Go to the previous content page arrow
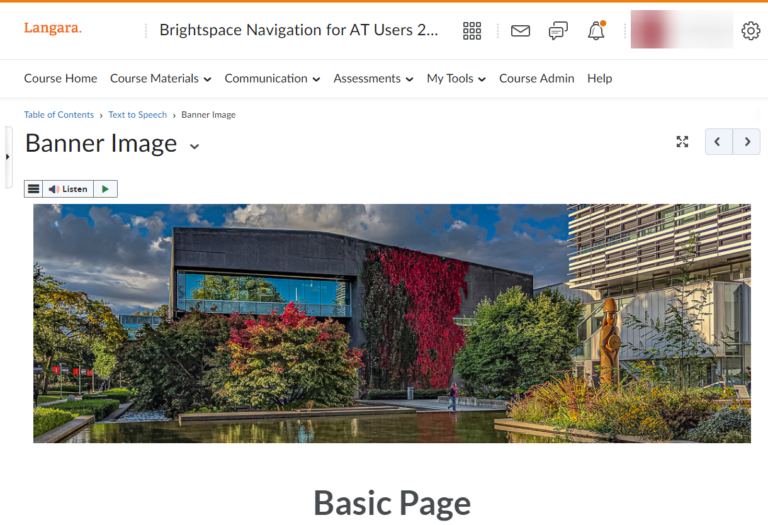The width and height of the screenshot is (768, 525). click(719, 142)
